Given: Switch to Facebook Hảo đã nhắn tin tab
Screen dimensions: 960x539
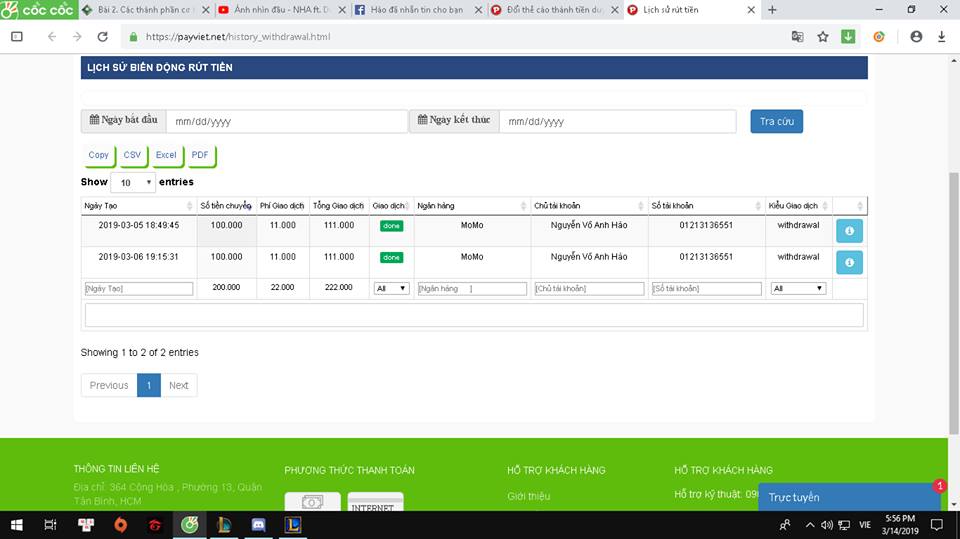Looking at the screenshot, I should (417, 10).
